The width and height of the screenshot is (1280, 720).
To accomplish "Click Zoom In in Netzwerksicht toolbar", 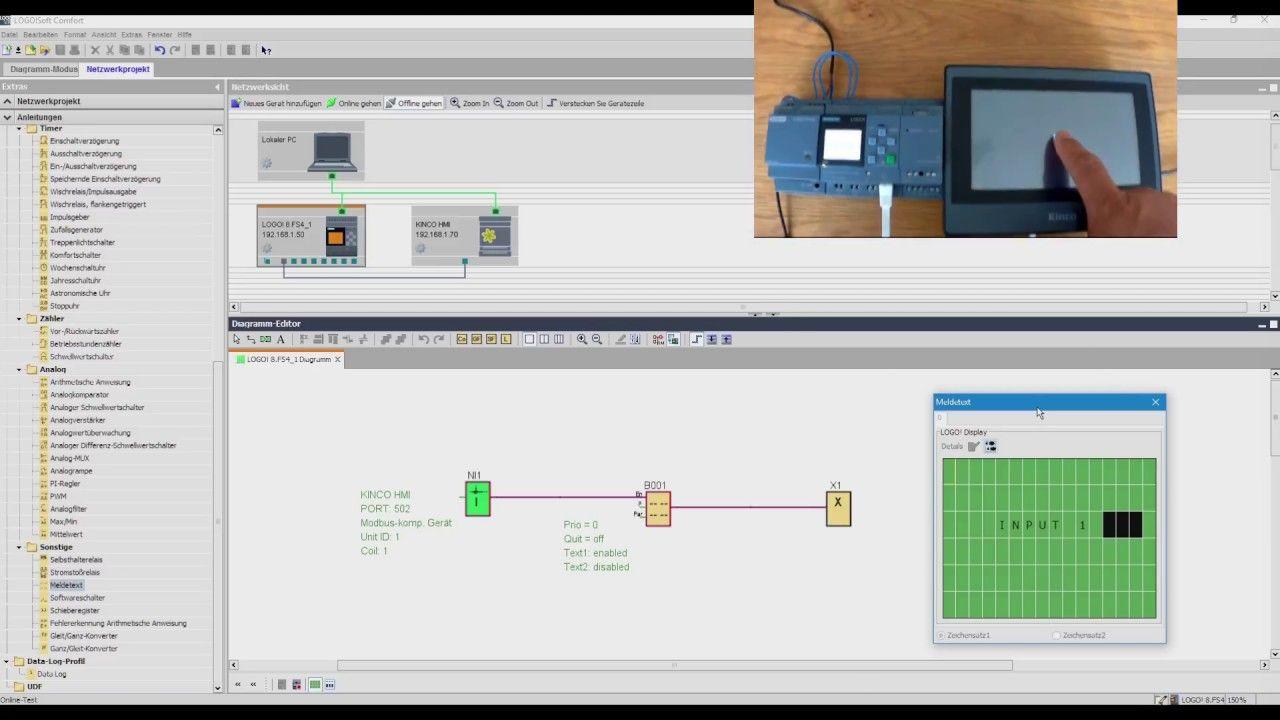I will tap(470, 103).
